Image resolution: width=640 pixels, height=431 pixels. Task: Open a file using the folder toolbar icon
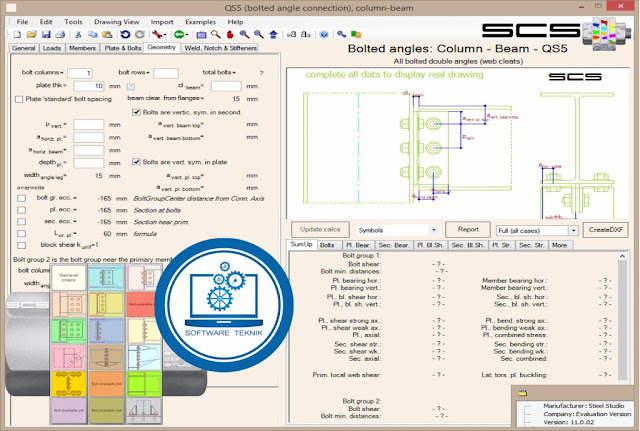pos(32,34)
